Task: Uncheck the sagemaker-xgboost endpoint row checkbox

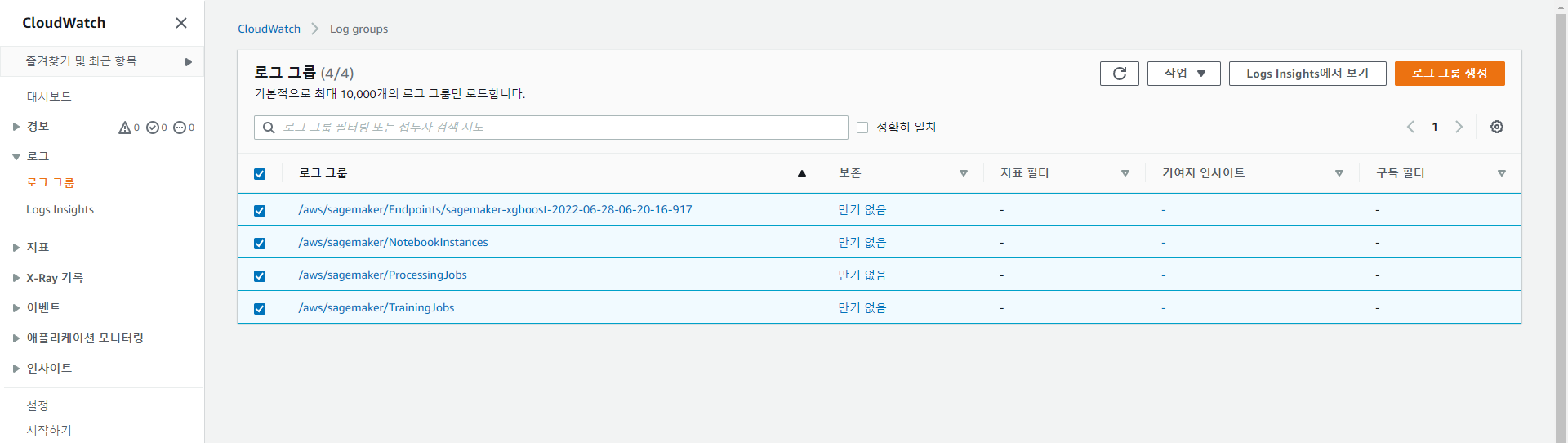Action: coord(260,210)
